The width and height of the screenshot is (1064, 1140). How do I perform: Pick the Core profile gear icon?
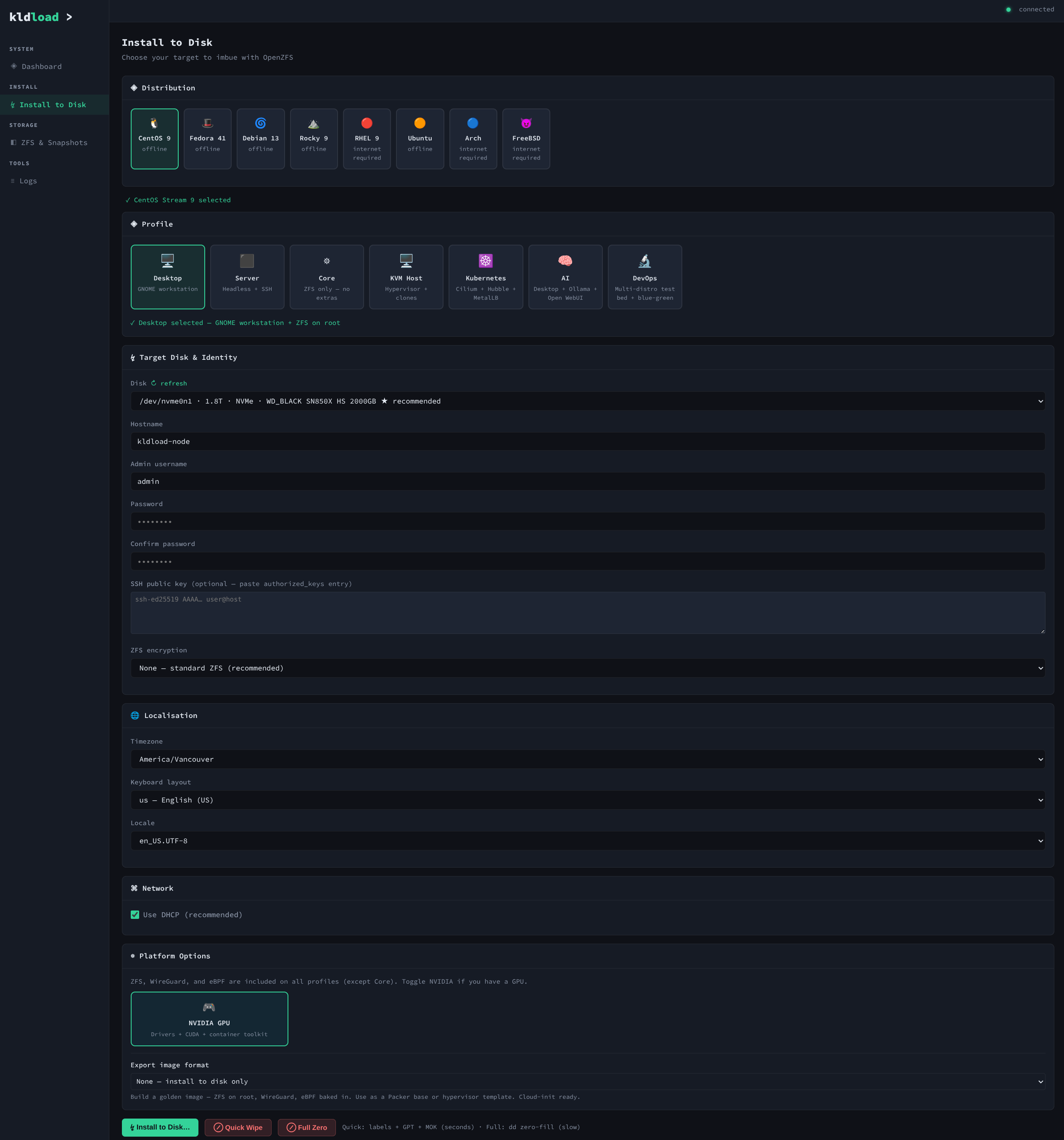327,261
